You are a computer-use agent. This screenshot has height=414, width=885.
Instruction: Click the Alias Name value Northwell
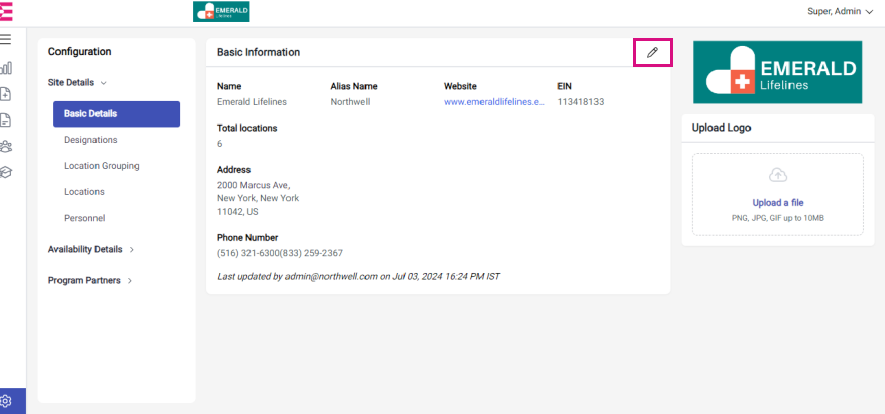click(x=351, y=102)
